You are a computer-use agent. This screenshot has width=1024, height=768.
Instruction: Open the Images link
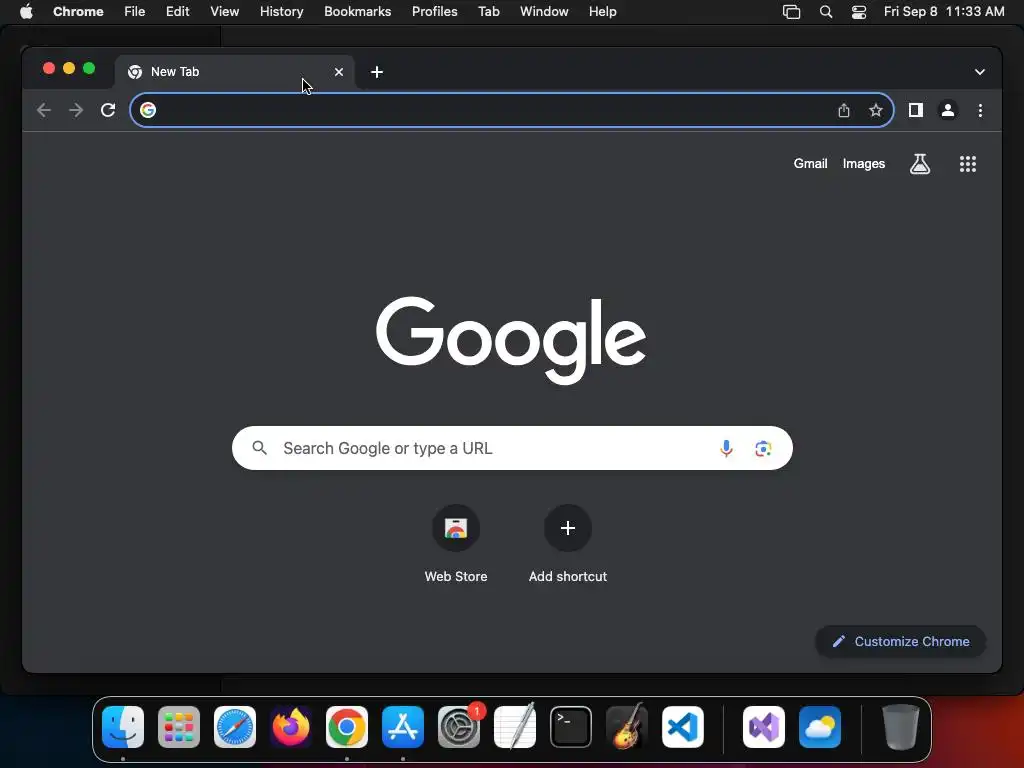(863, 164)
